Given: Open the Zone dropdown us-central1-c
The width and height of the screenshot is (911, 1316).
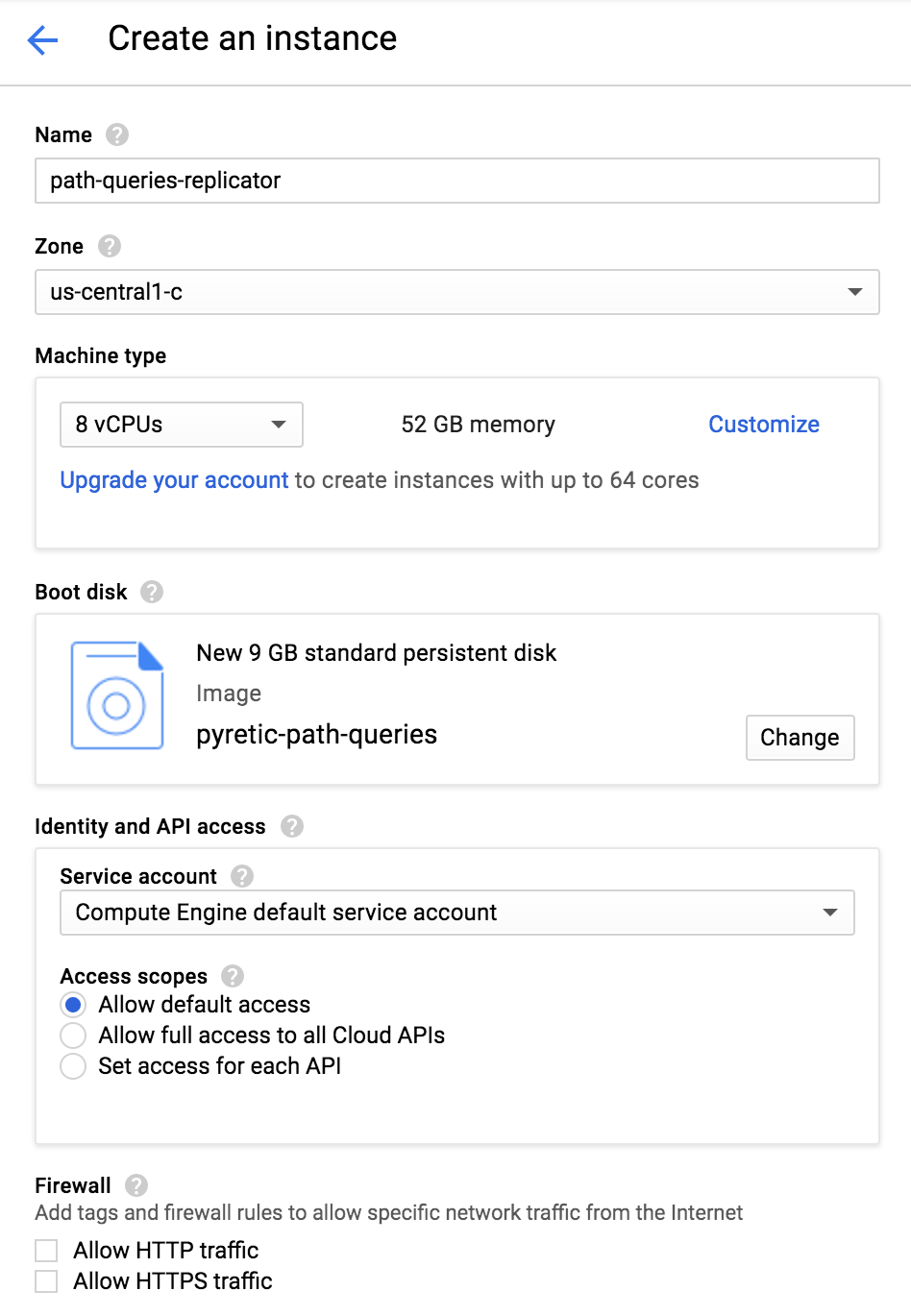Looking at the screenshot, I should click(x=456, y=292).
